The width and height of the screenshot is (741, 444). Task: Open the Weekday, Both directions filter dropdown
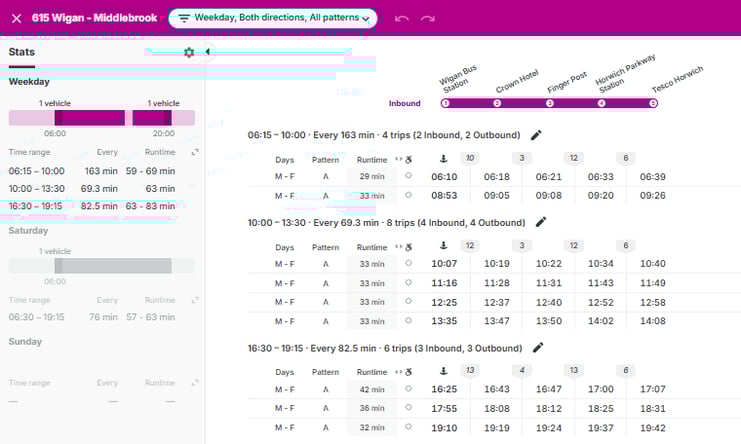coord(273,18)
